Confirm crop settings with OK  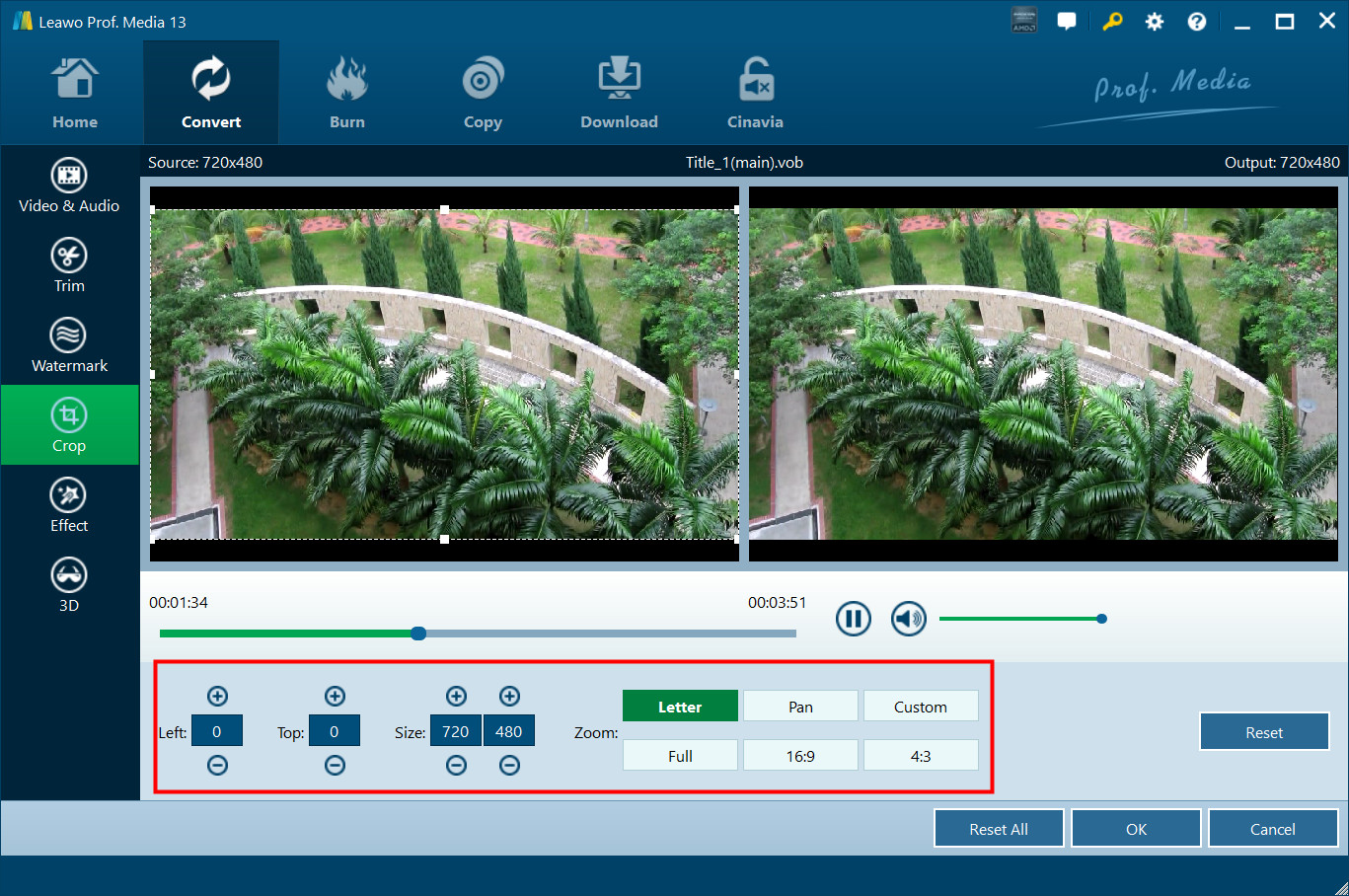coord(1136,829)
